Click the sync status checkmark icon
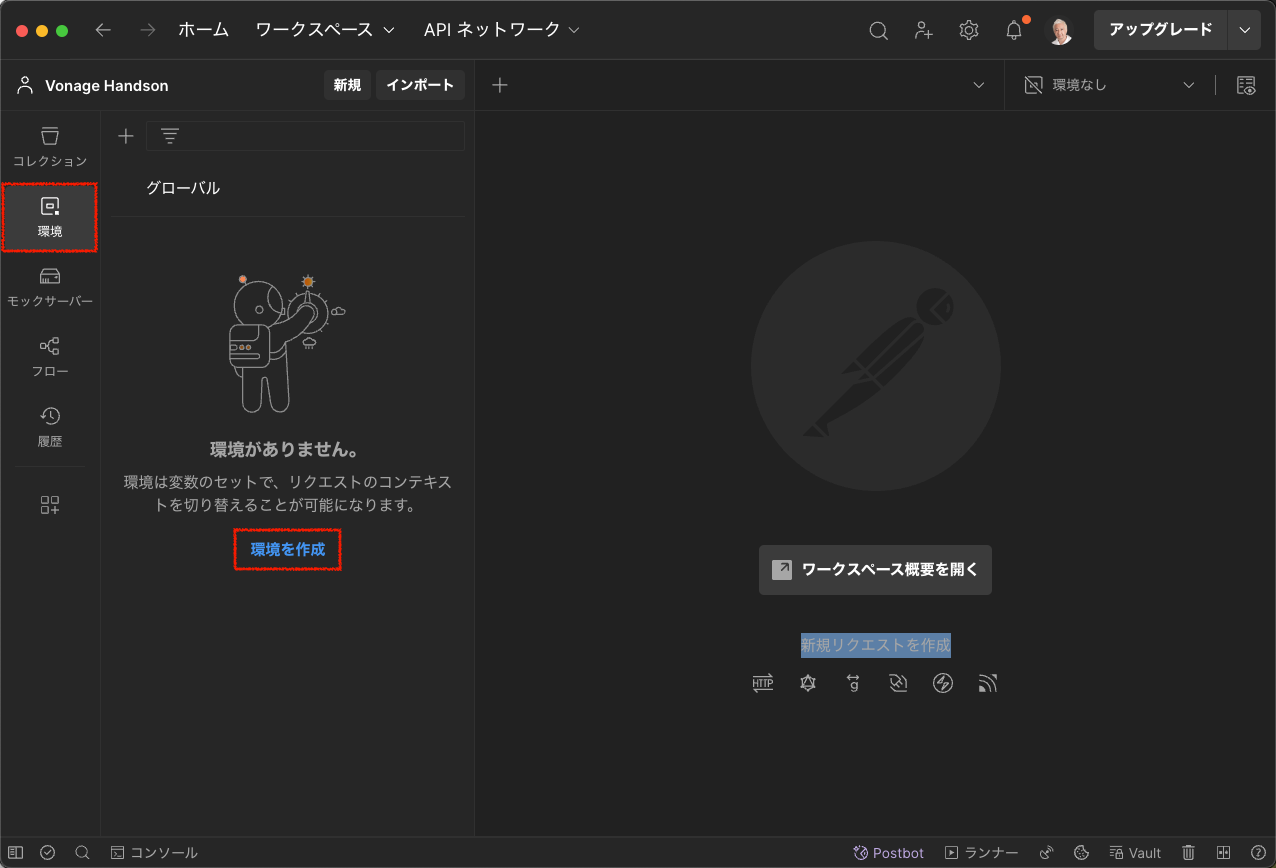The width and height of the screenshot is (1276, 868). 48,853
